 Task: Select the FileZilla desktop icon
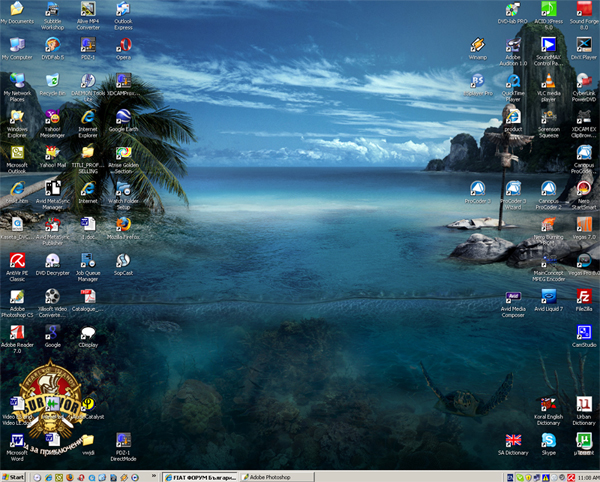click(x=584, y=296)
